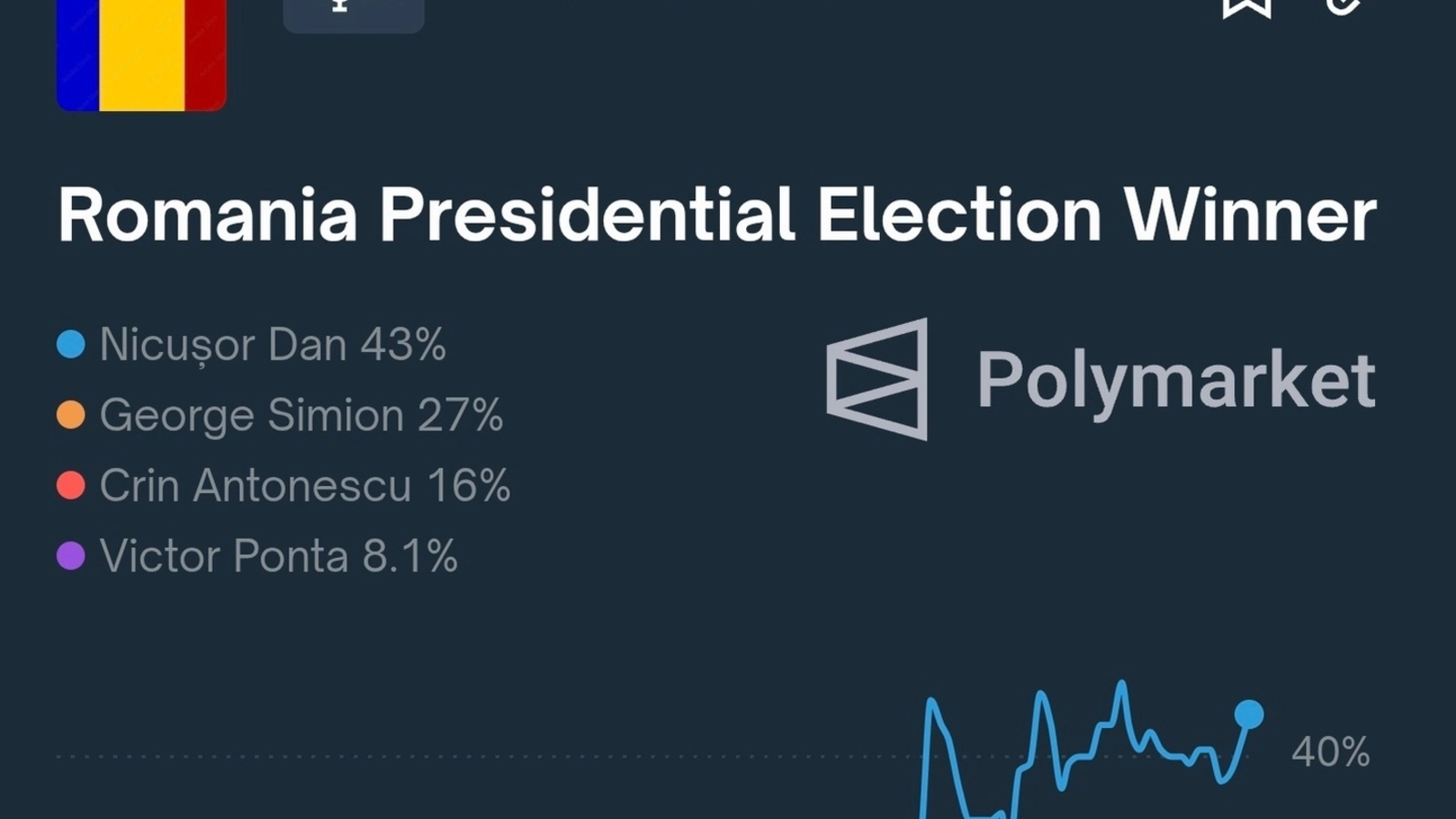
Task: Click the orange dot beside George Simion
Action: 71,415
